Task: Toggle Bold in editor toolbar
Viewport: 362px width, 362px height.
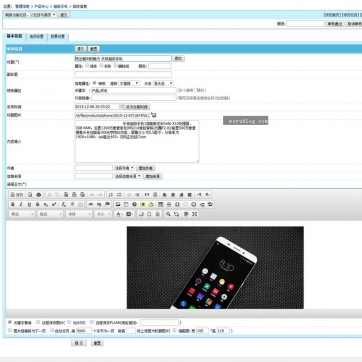Action: [x=13, y=204]
